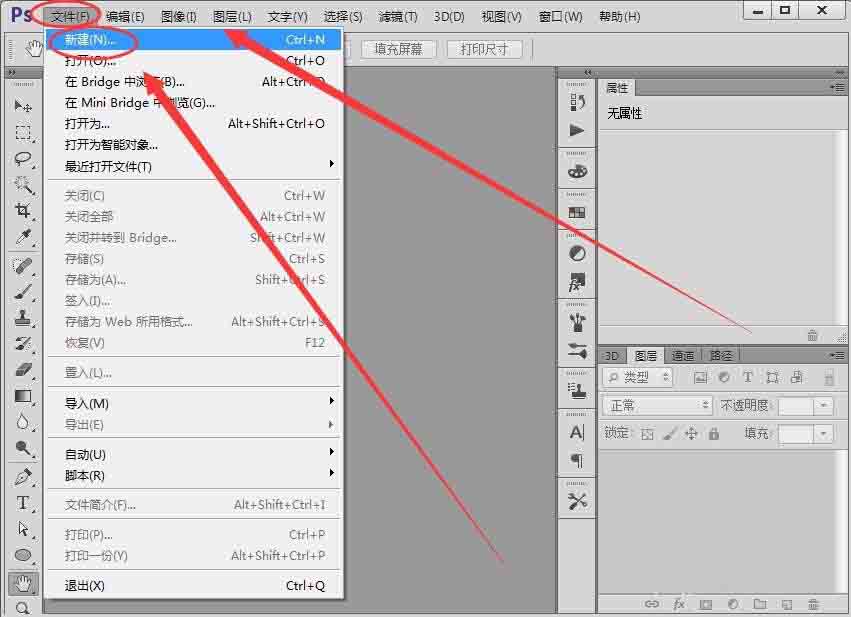Click the 填充屏幕 button
The height and width of the screenshot is (617, 851).
tap(398, 49)
